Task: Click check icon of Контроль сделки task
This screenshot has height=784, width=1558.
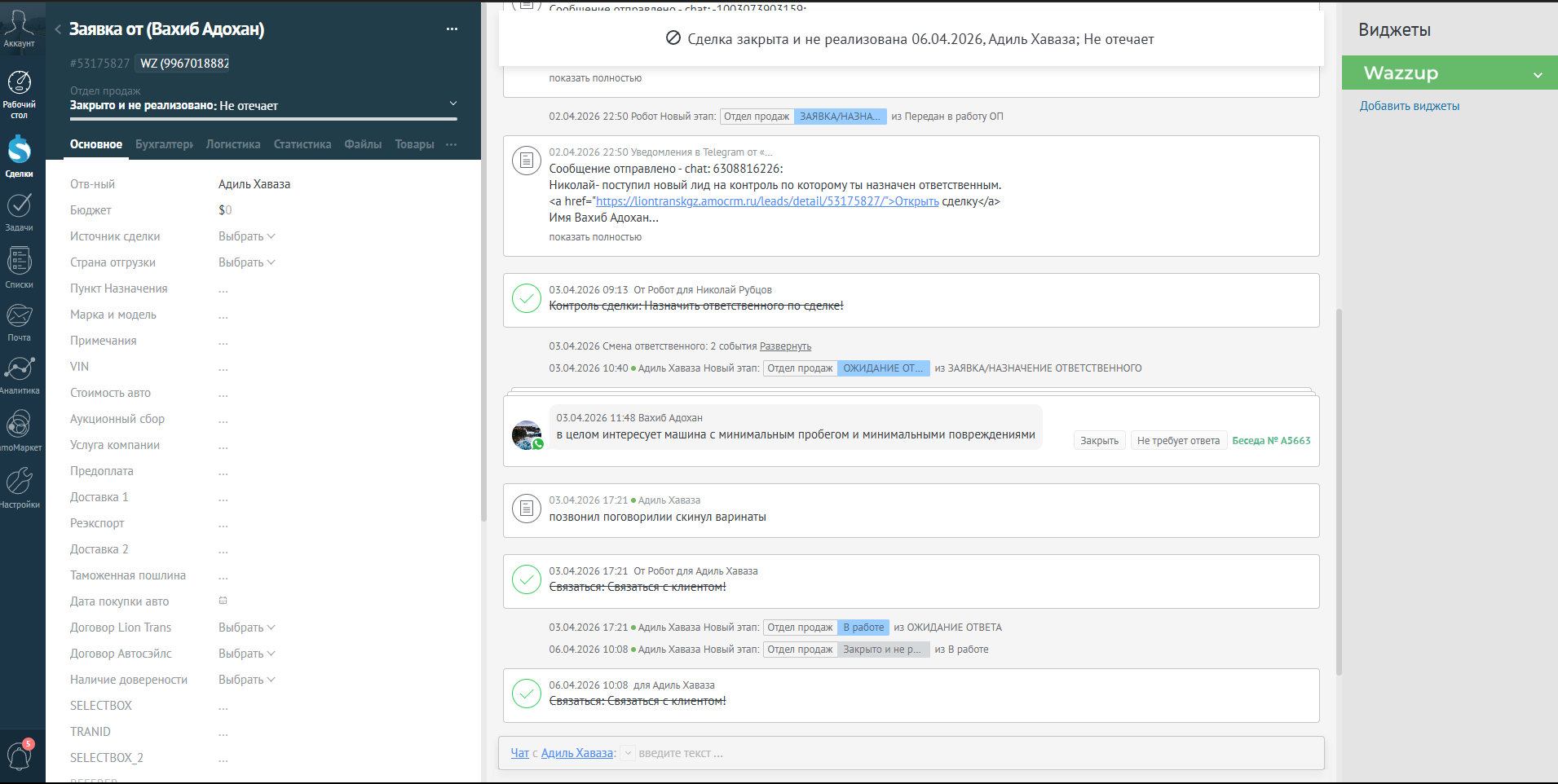Action: (x=526, y=298)
